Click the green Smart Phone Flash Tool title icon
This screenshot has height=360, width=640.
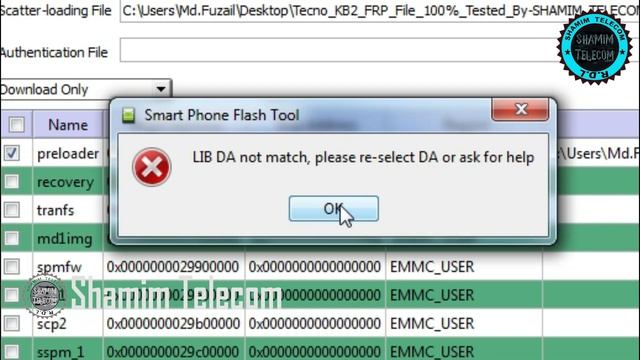[x=129, y=116]
